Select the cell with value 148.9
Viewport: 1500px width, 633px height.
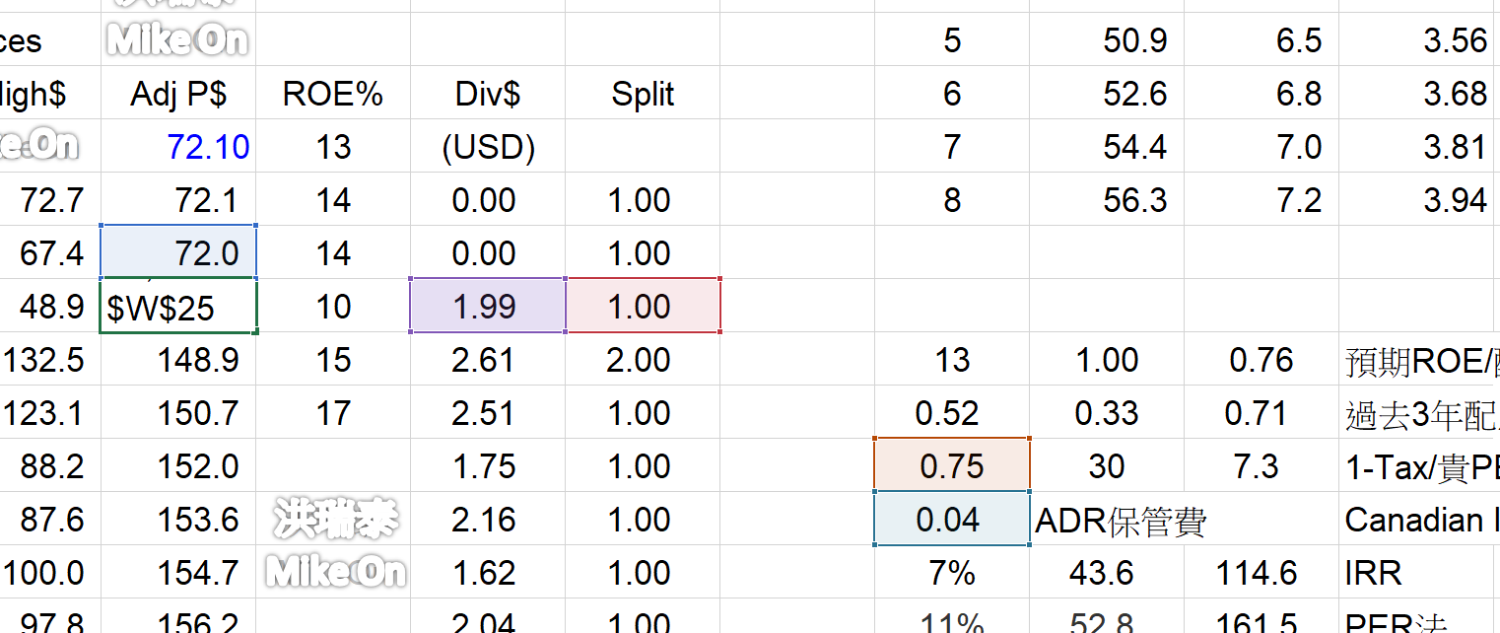point(178,360)
